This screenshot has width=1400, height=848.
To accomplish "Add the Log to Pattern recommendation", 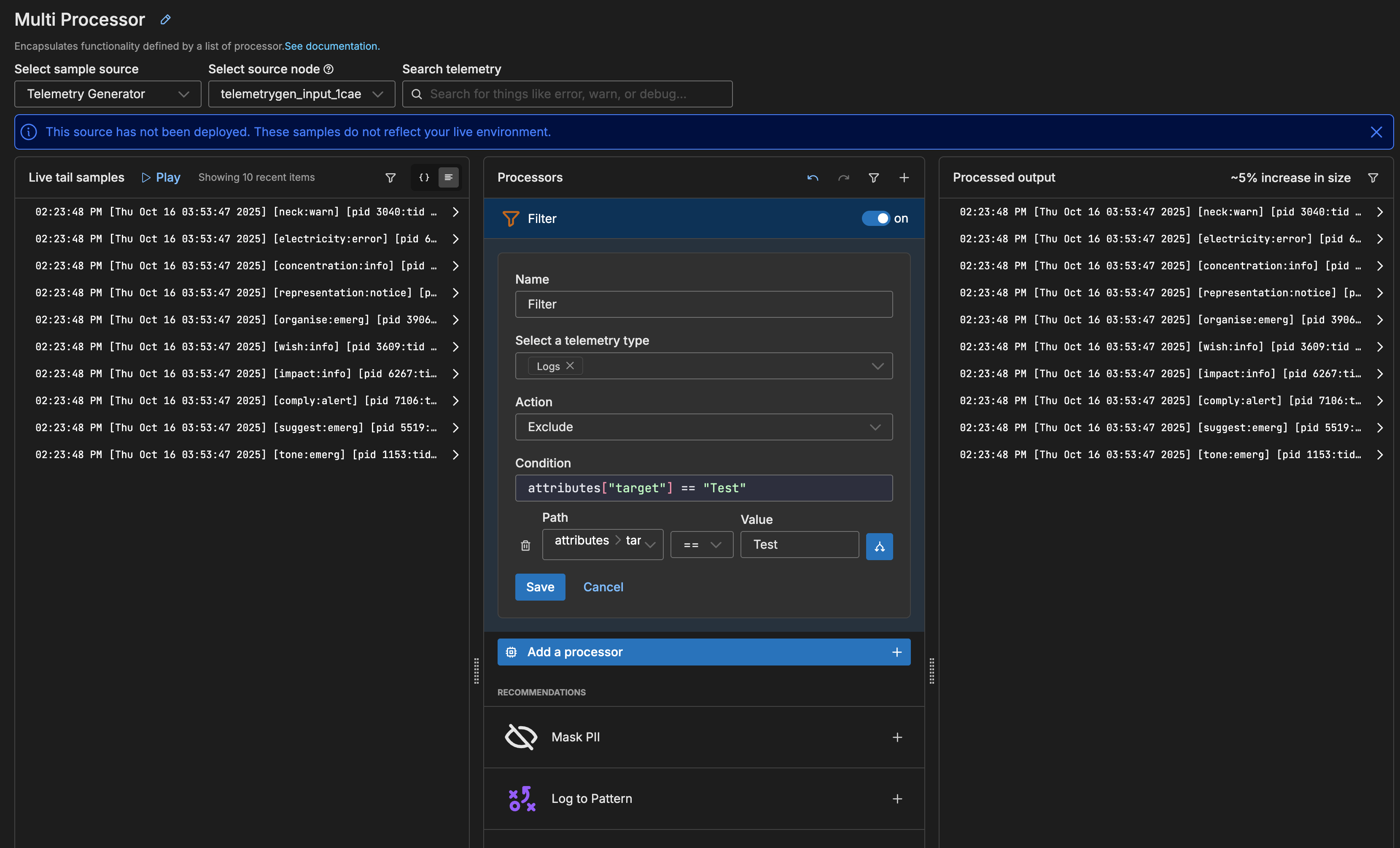I will click(x=897, y=799).
